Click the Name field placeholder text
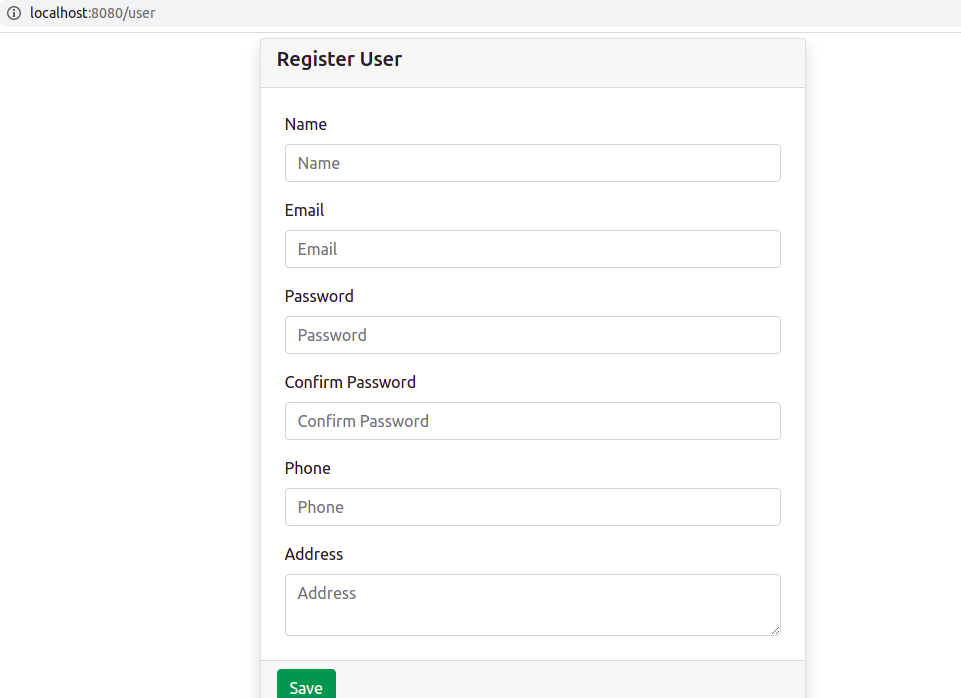 click(318, 163)
